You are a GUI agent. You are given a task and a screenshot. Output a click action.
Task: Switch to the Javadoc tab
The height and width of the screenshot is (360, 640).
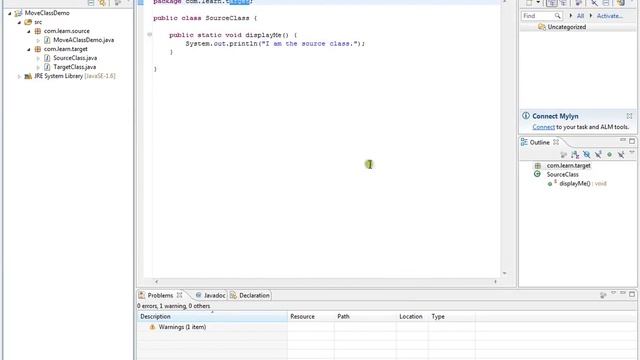coord(210,295)
